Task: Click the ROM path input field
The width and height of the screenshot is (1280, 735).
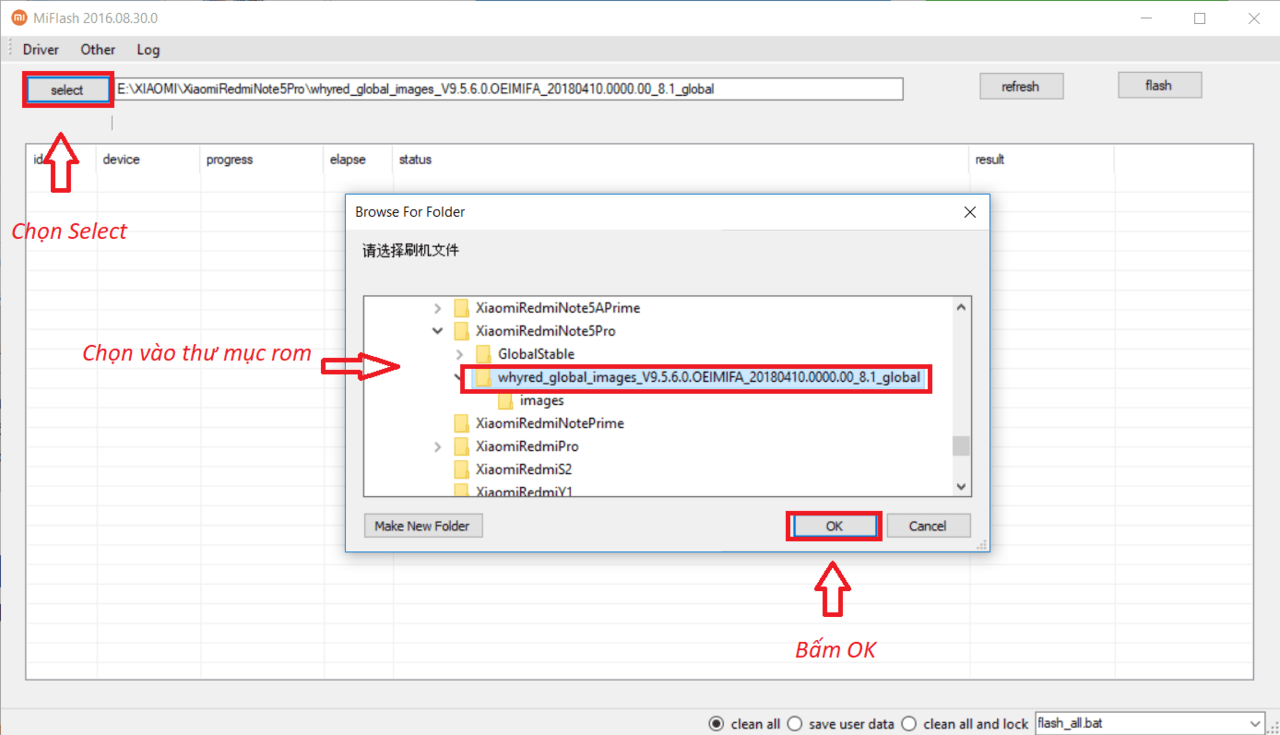Action: pyautogui.click(x=509, y=89)
